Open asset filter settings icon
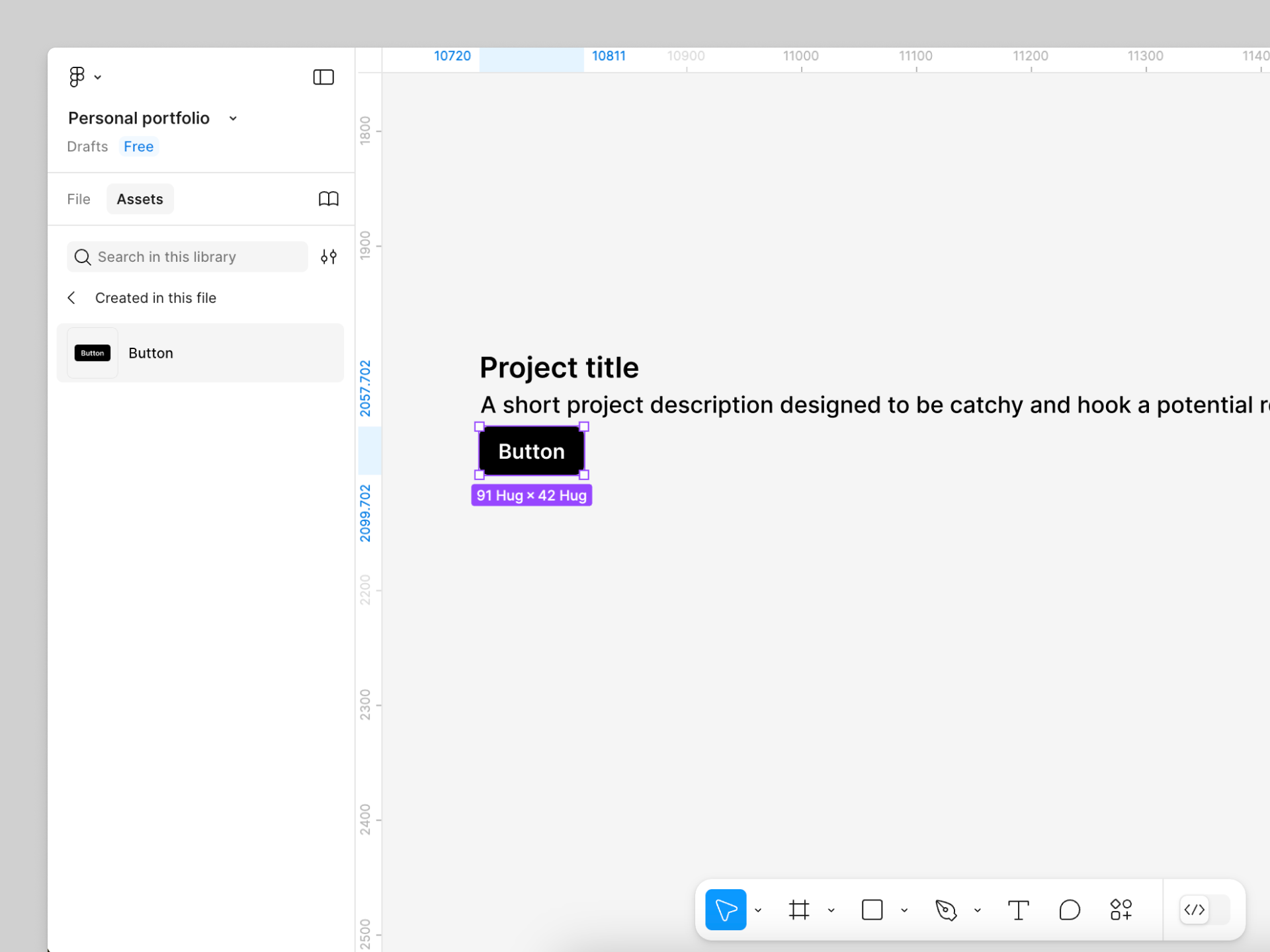The width and height of the screenshot is (1270, 952). pyautogui.click(x=328, y=257)
